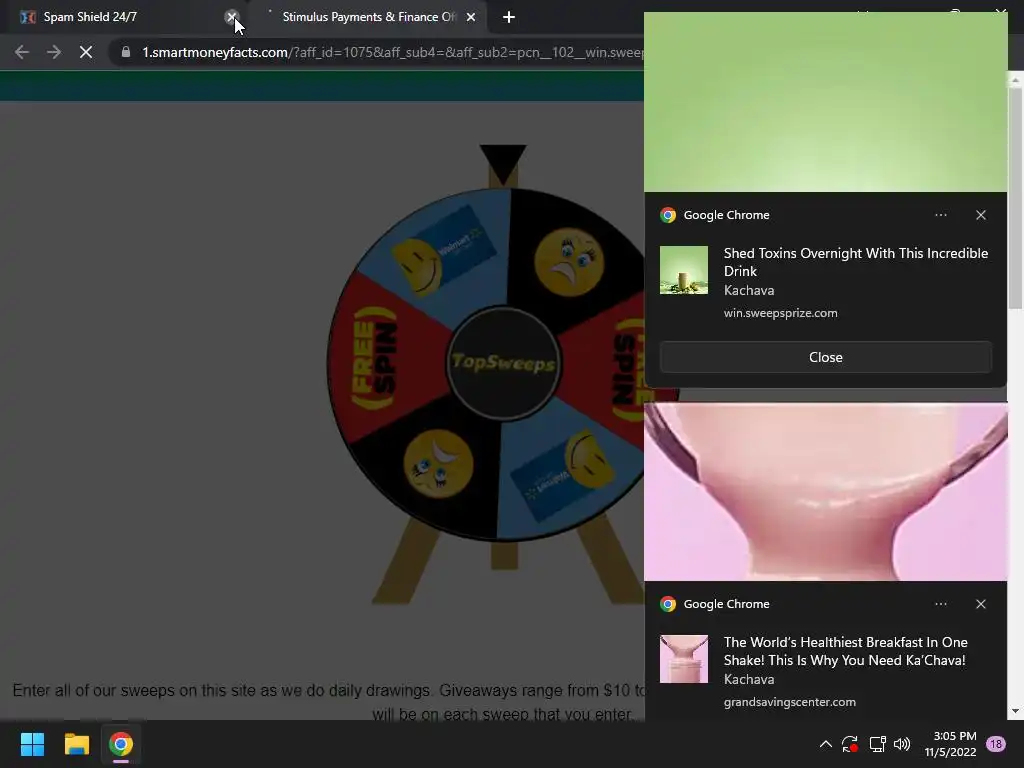Click the pink shake notification thumbnail
1024x768 pixels.
click(684, 659)
